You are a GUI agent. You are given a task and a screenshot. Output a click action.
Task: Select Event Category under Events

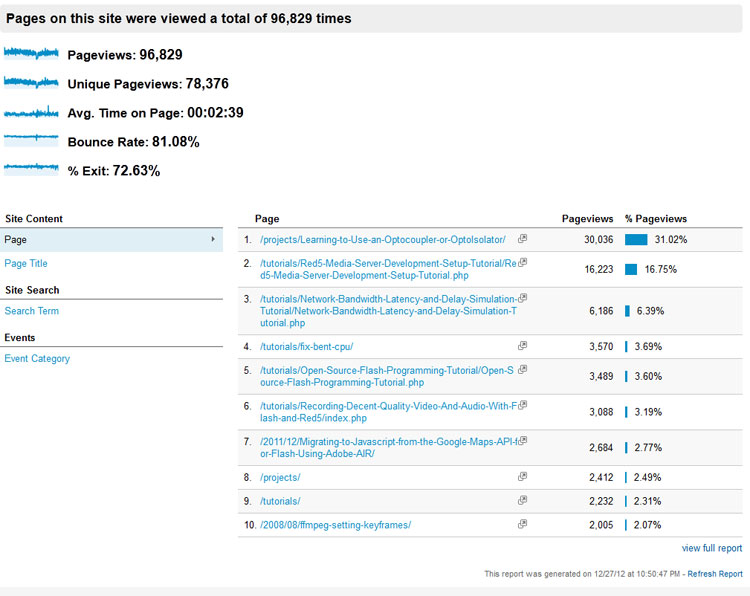pos(37,359)
